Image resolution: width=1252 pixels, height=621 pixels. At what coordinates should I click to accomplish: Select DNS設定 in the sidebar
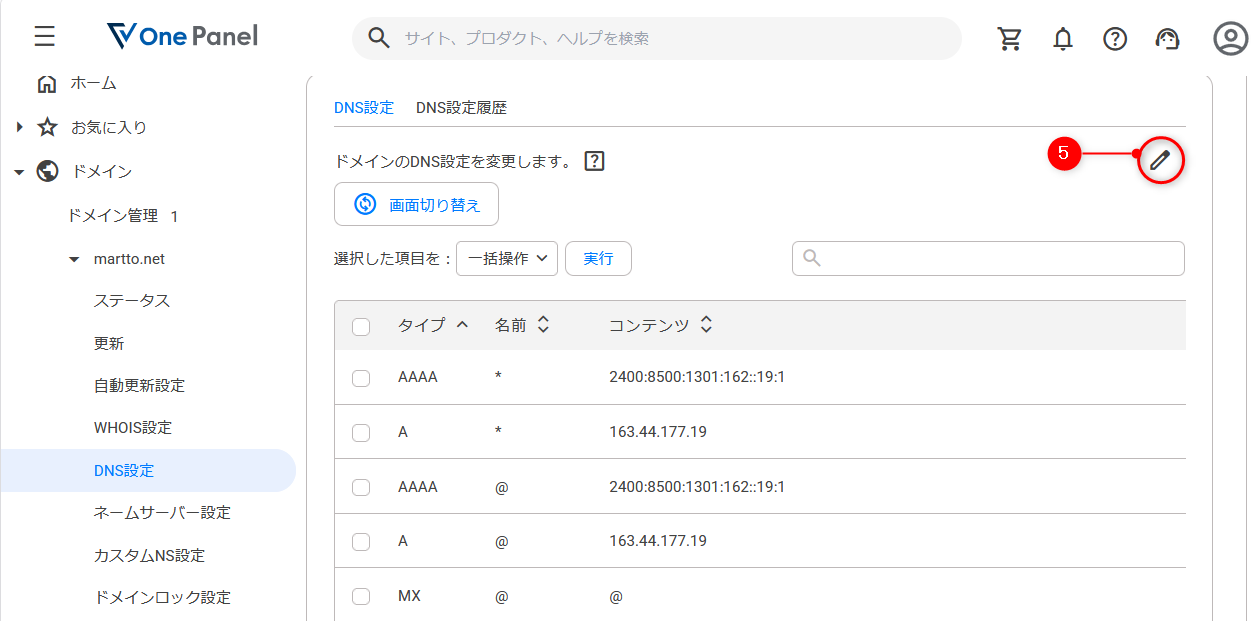pyautogui.click(x=148, y=470)
